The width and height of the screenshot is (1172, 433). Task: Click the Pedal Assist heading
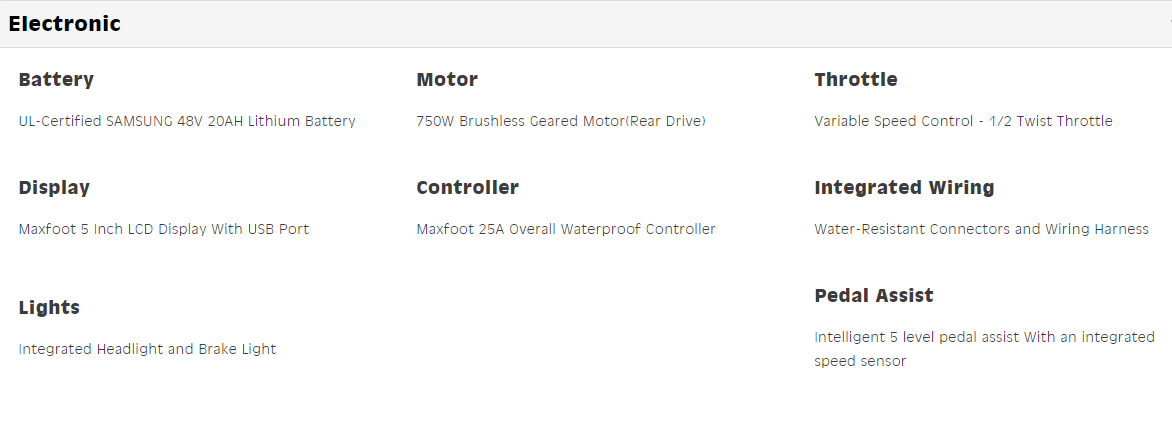tap(874, 296)
